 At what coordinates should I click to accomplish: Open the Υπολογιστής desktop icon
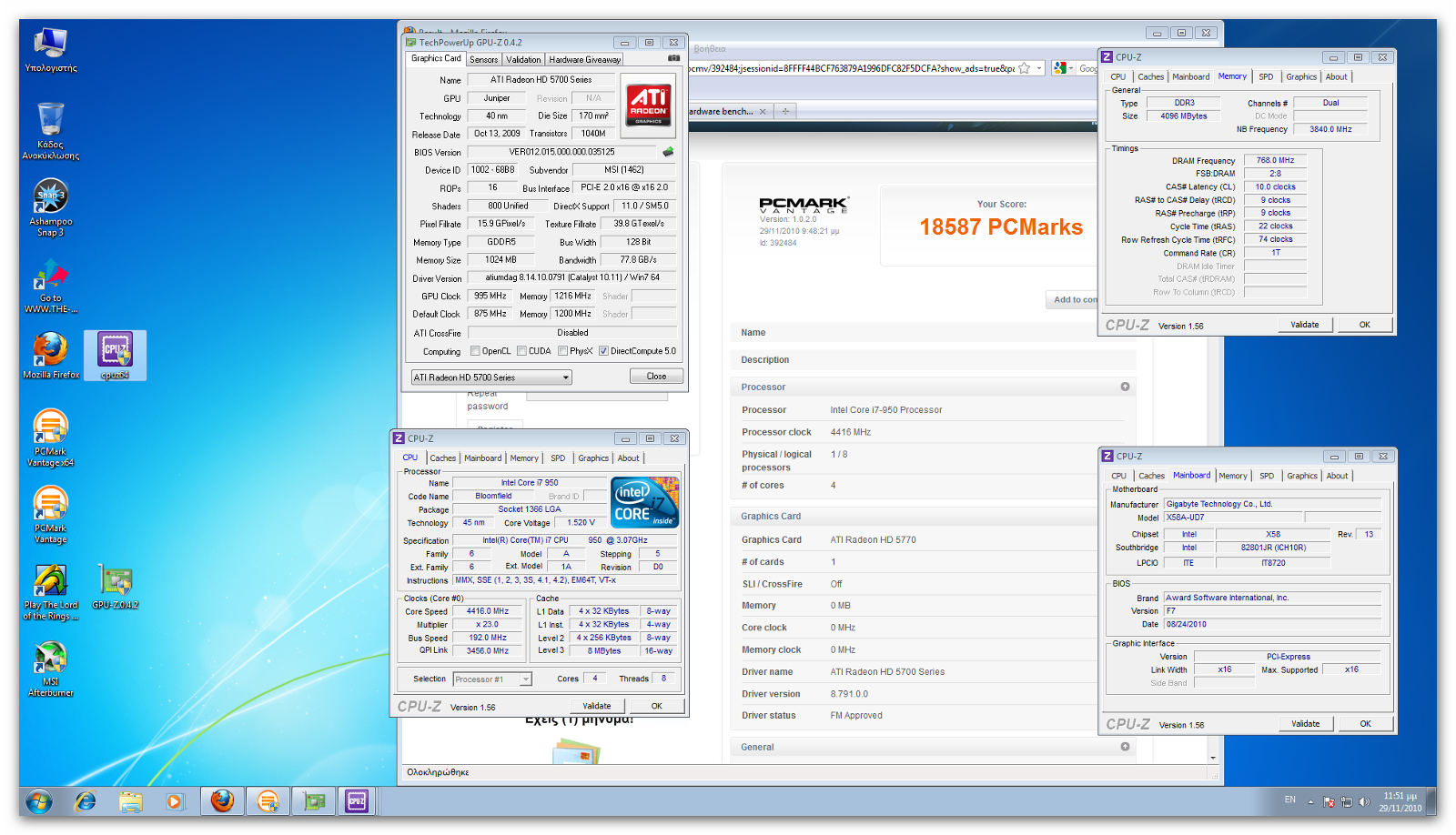[50, 50]
